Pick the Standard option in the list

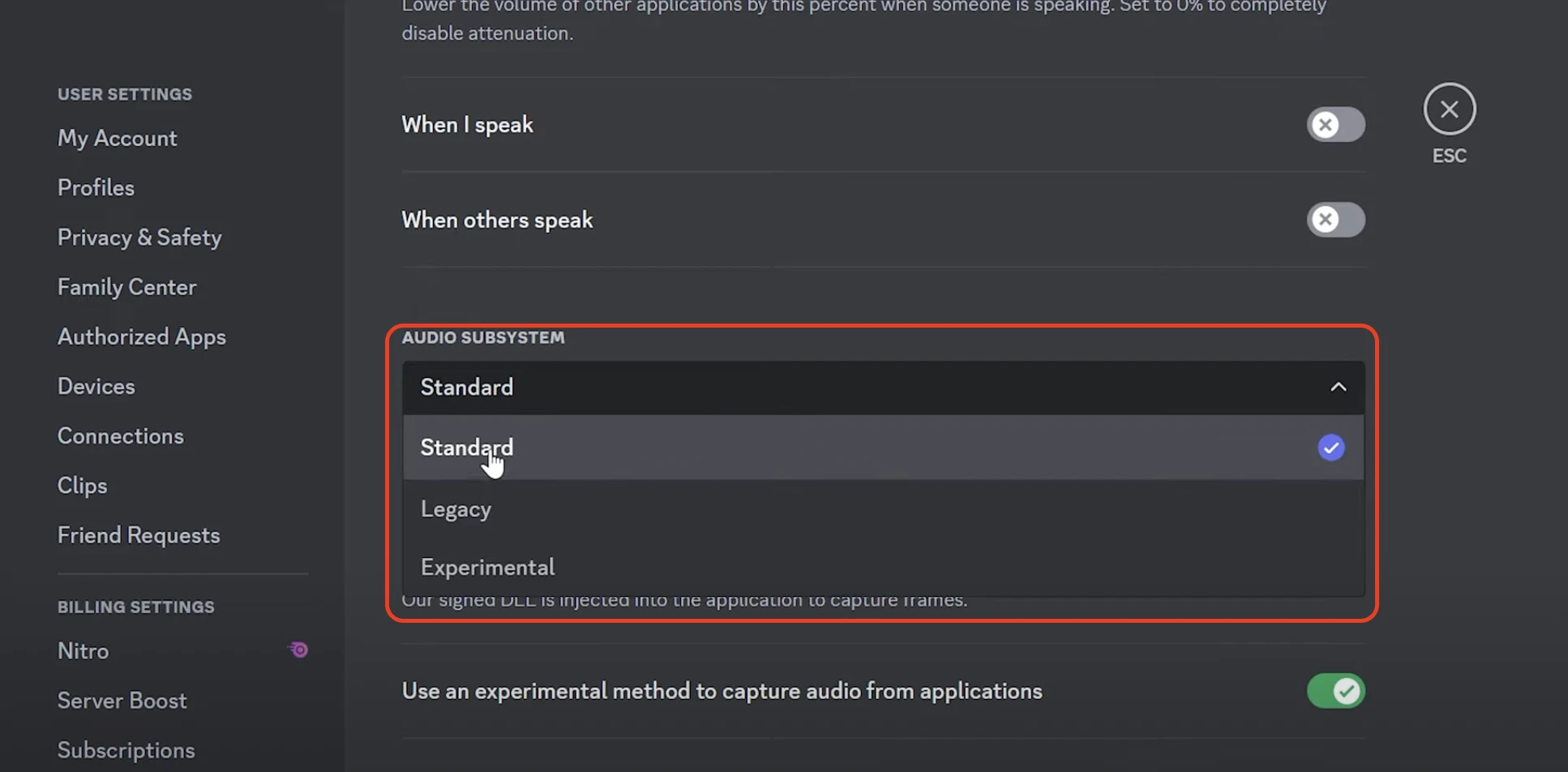(467, 448)
